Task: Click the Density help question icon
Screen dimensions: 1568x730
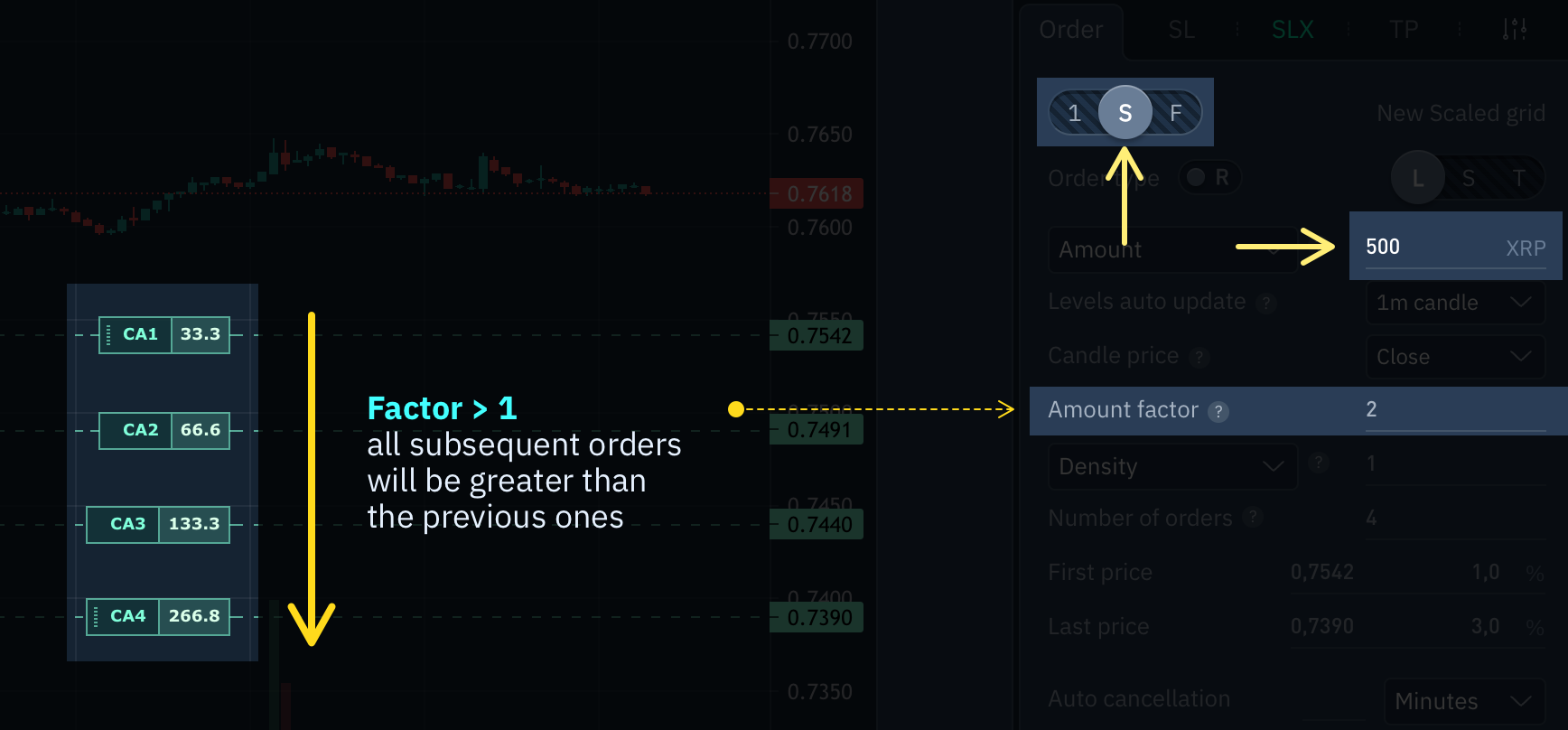Action: pos(1319,463)
